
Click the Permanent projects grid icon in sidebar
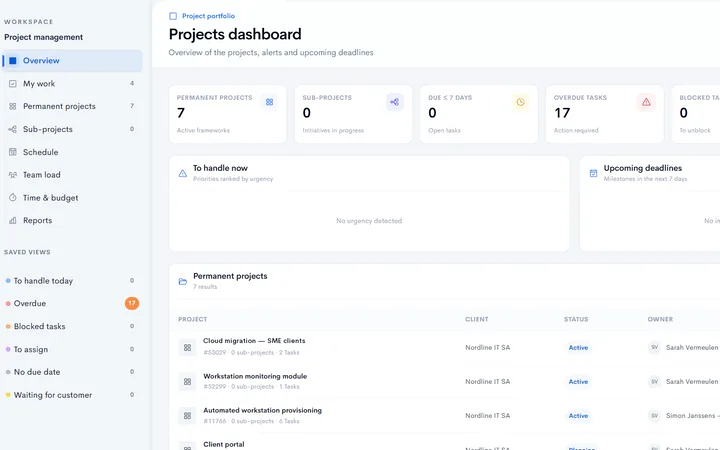click(x=13, y=106)
